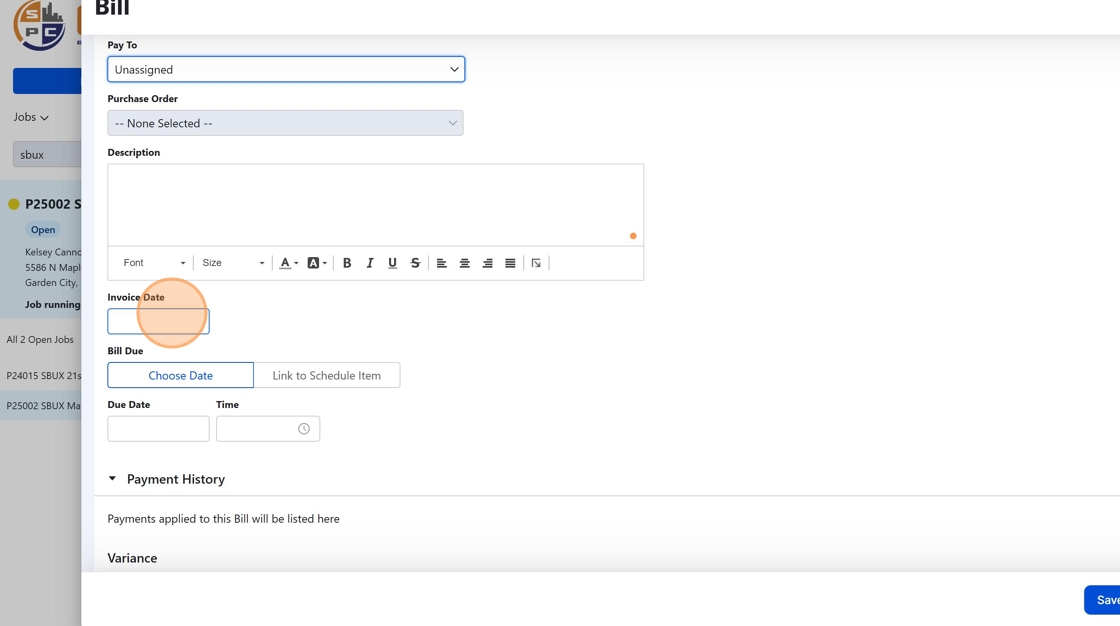This screenshot has width=1120, height=626.
Task: Toggle italic text formatting
Action: click(370, 263)
